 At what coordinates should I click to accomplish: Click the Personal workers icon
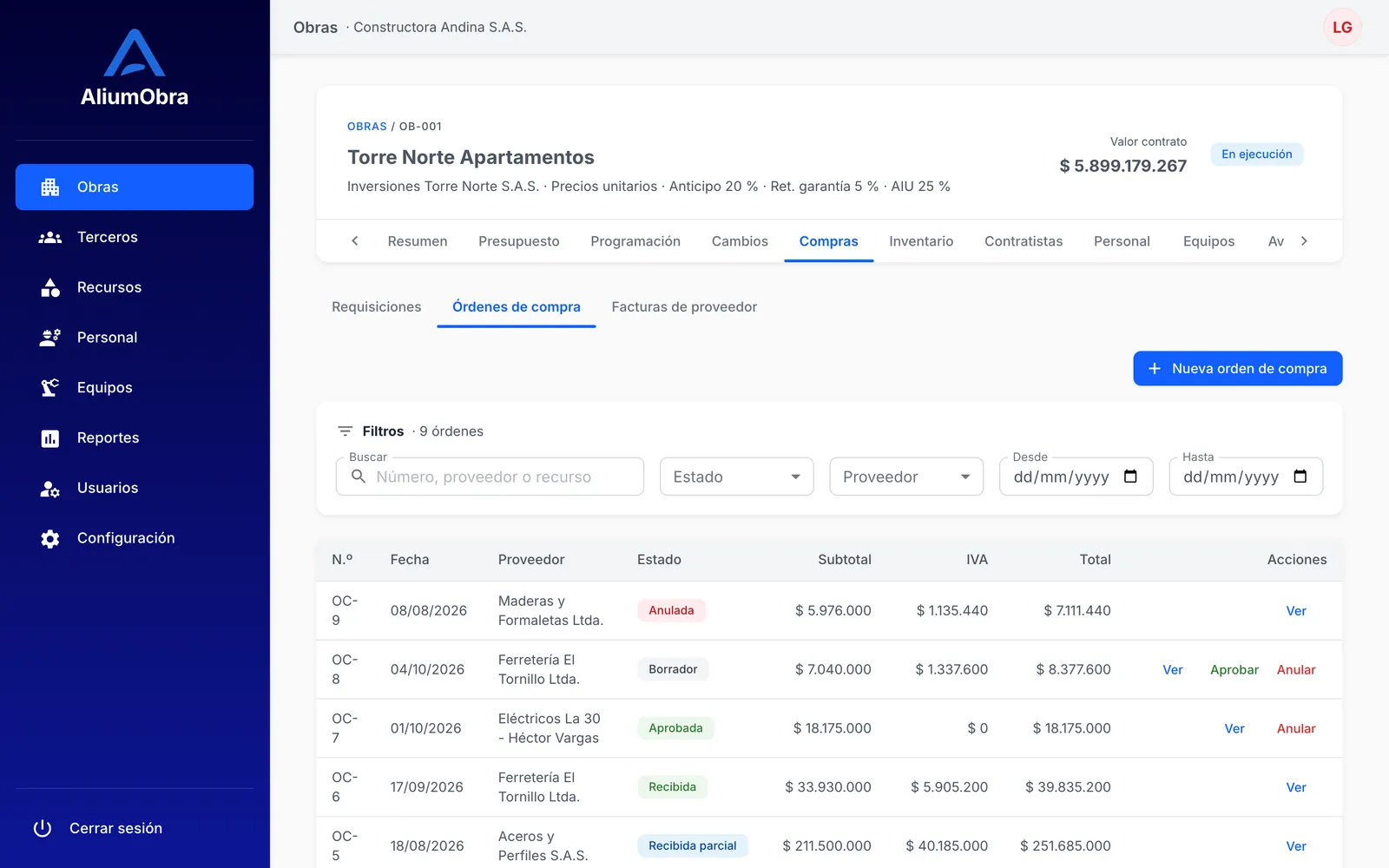(50, 338)
